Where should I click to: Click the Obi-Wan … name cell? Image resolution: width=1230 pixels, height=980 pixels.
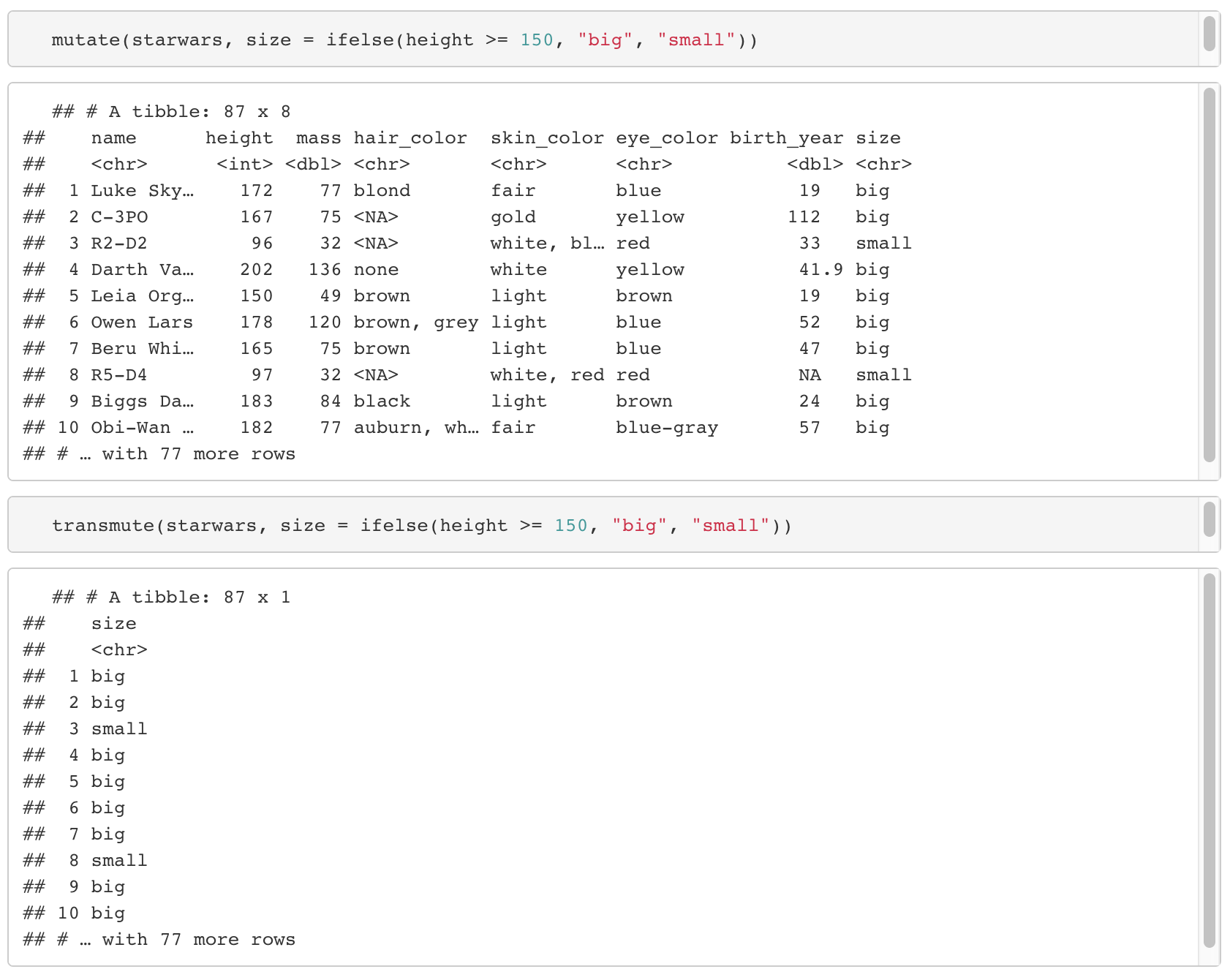click(x=143, y=427)
